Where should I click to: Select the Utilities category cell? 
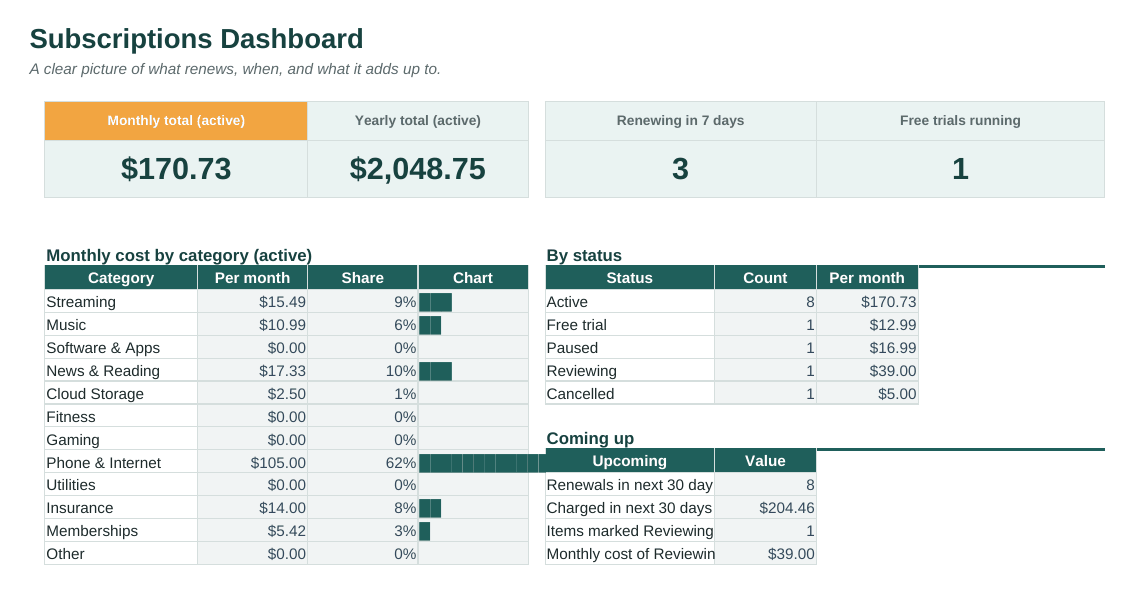point(121,485)
